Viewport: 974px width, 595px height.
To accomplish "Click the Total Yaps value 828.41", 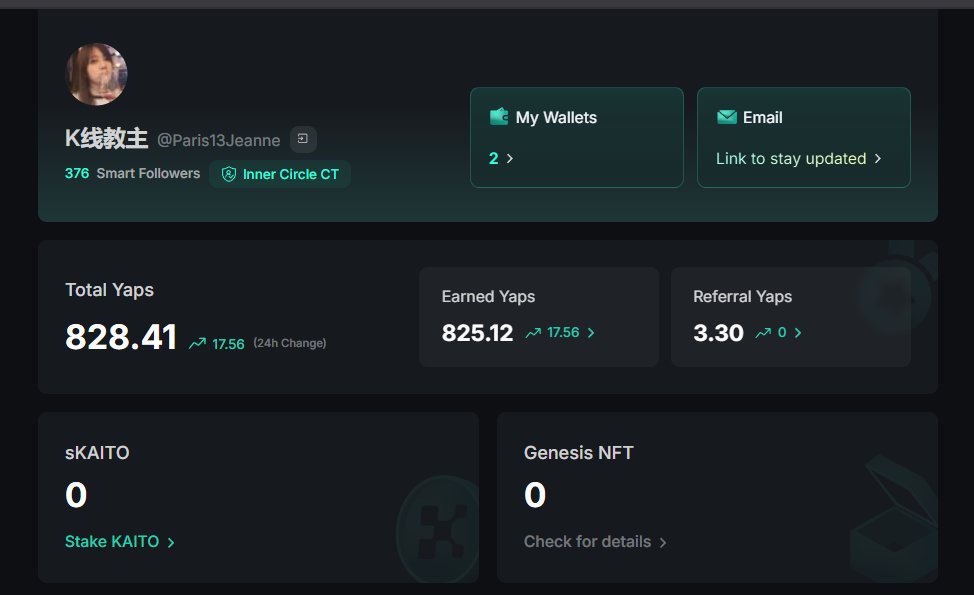I will (121, 337).
